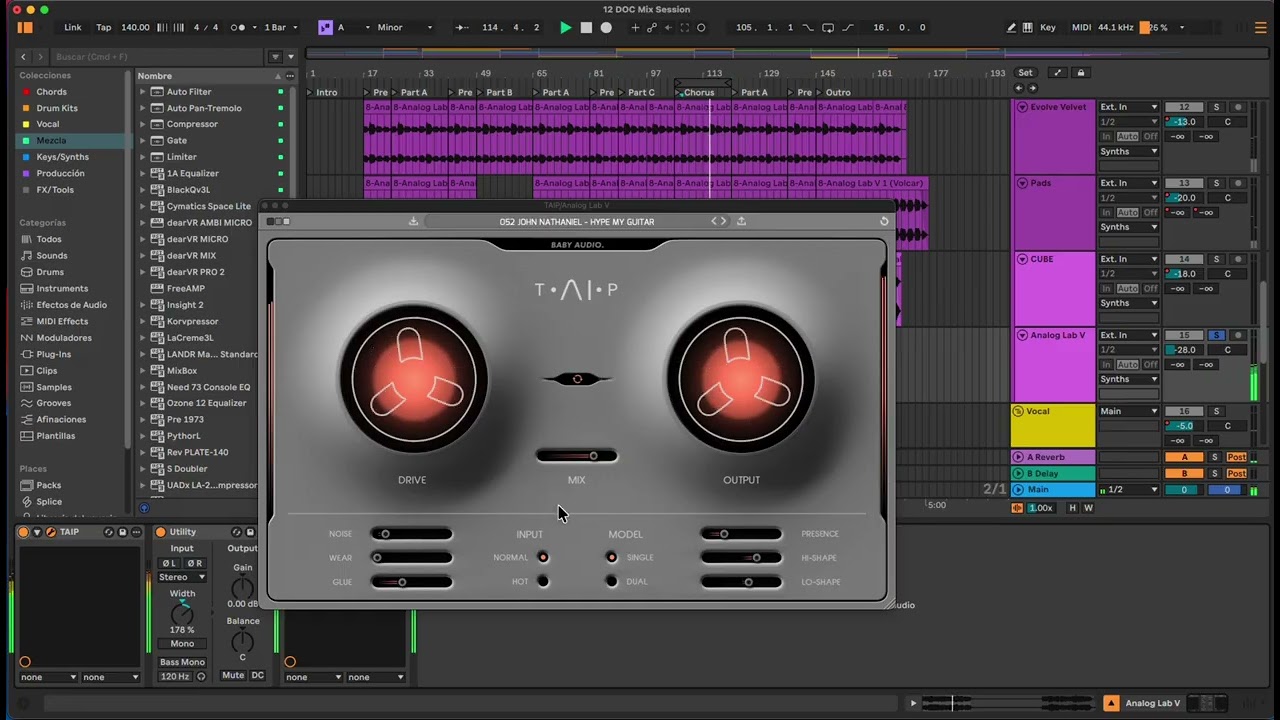Viewport: 1280px width, 720px height.
Task: Click the Key button in the top bar
Action: (x=1048, y=28)
